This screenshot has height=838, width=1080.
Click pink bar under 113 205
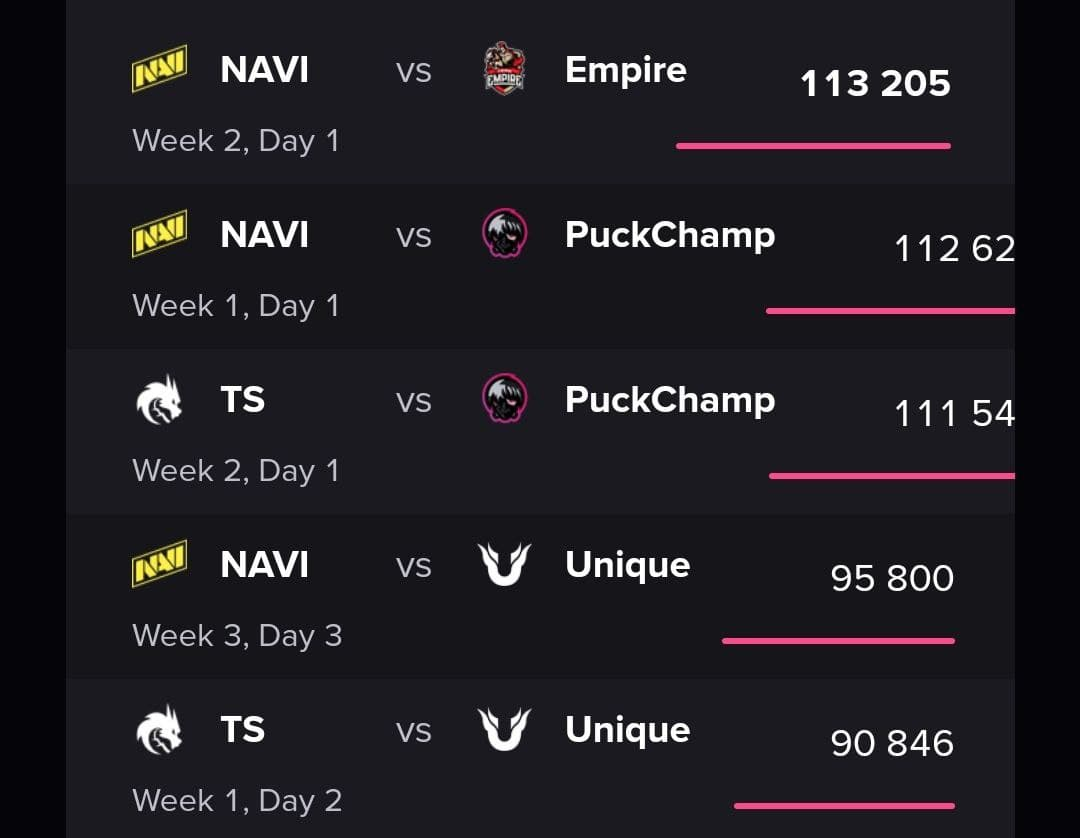coord(813,146)
